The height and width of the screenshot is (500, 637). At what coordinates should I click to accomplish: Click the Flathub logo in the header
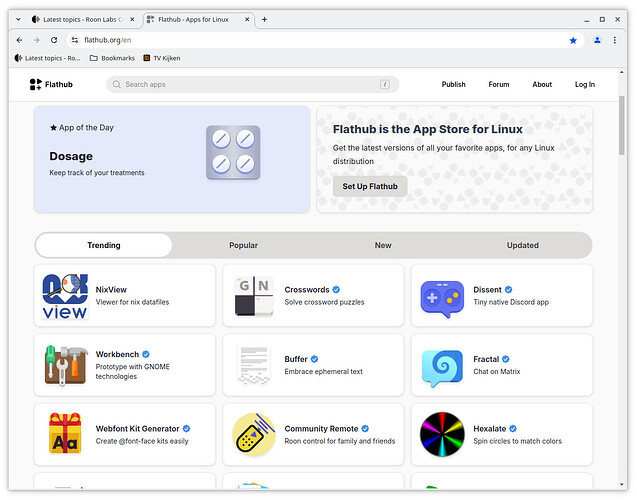pos(51,84)
